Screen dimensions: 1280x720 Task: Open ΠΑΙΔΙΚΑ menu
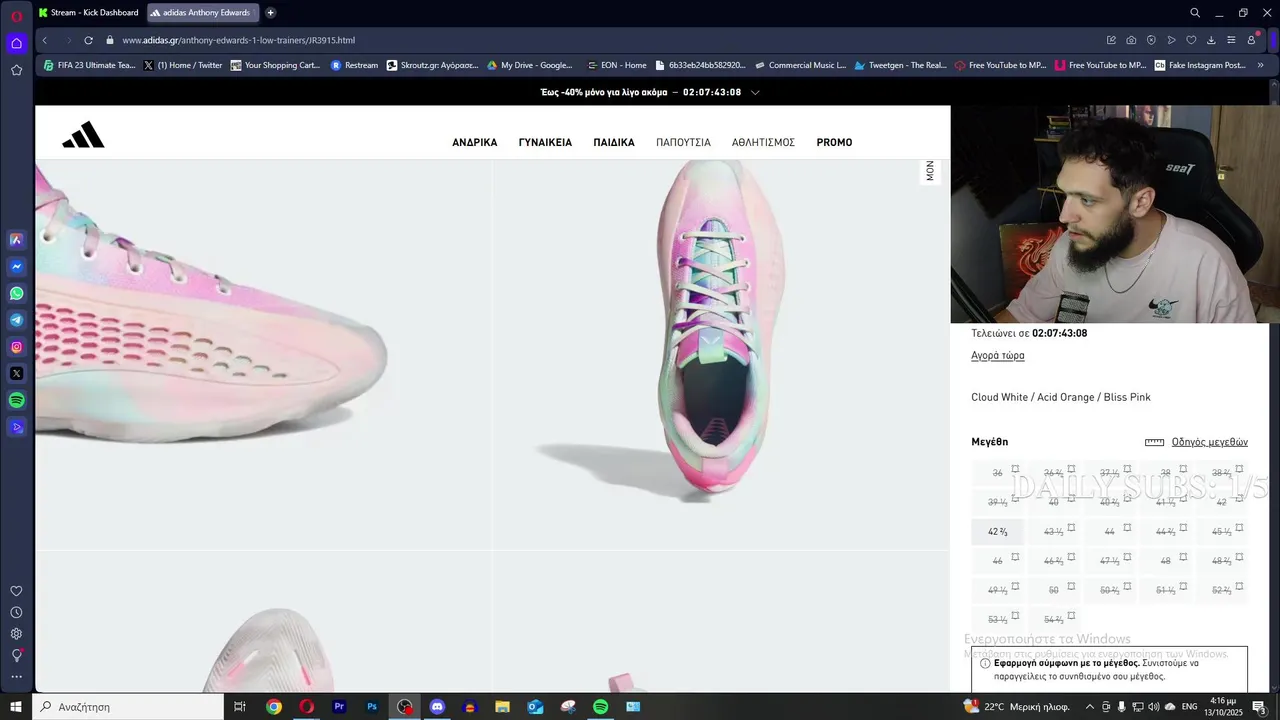[614, 143]
